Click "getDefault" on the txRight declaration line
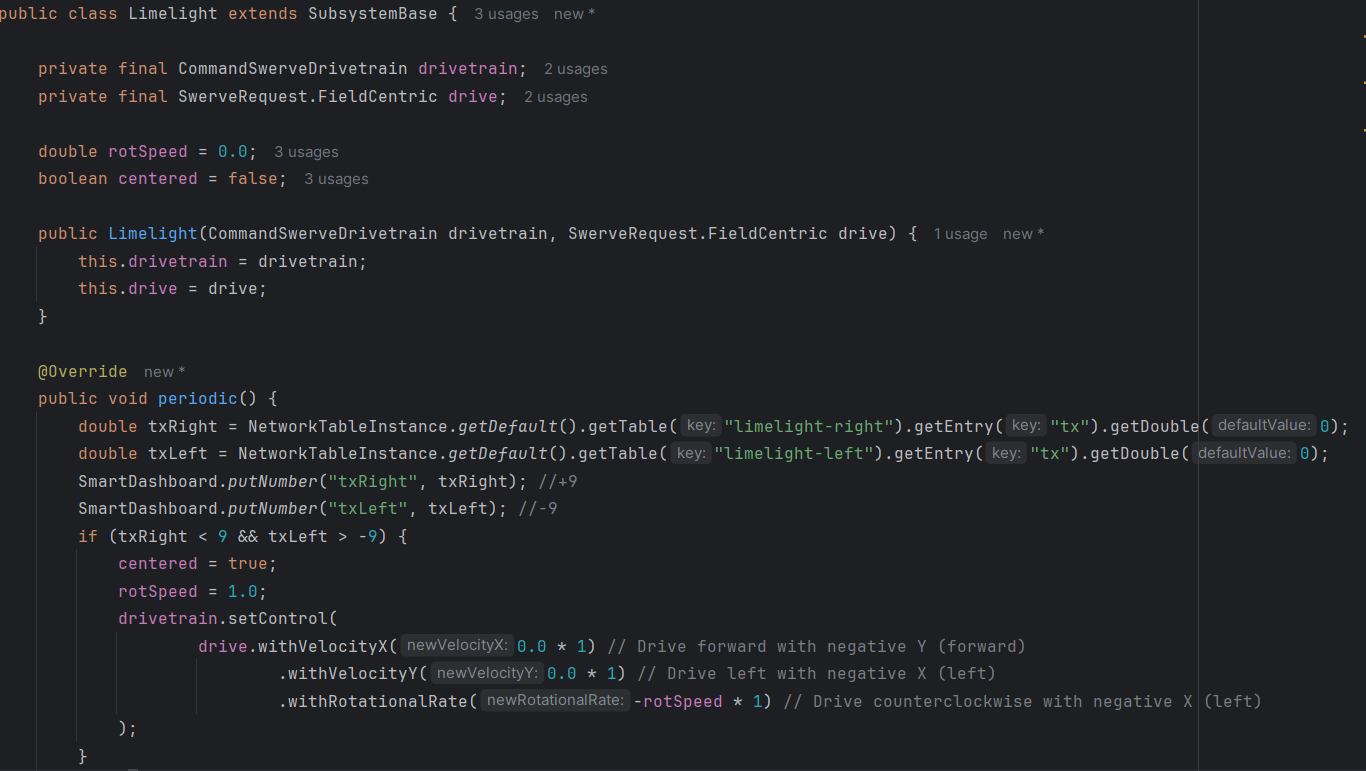The image size is (1366, 771). pos(508,426)
